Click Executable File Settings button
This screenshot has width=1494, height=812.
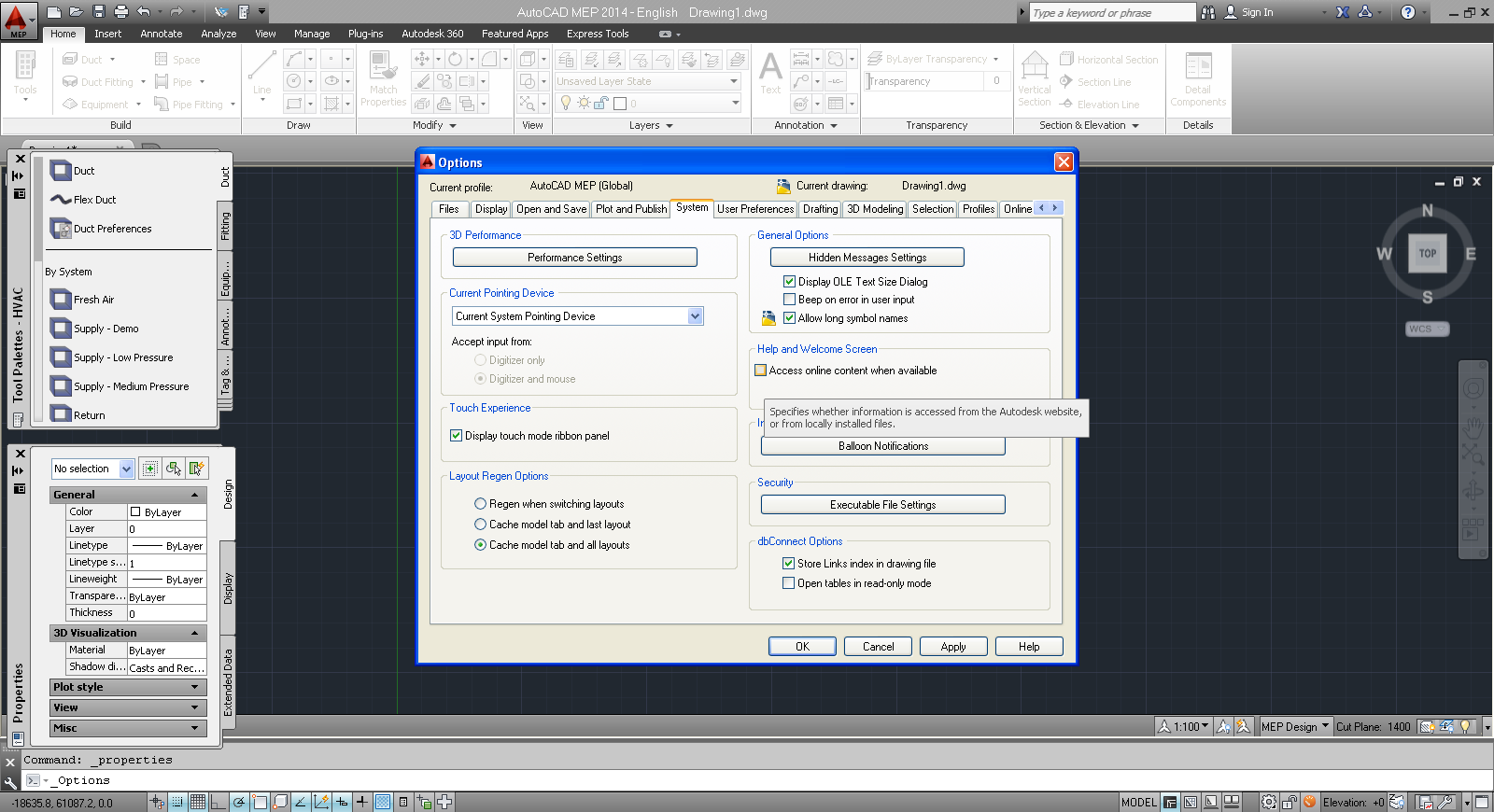(x=883, y=505)
